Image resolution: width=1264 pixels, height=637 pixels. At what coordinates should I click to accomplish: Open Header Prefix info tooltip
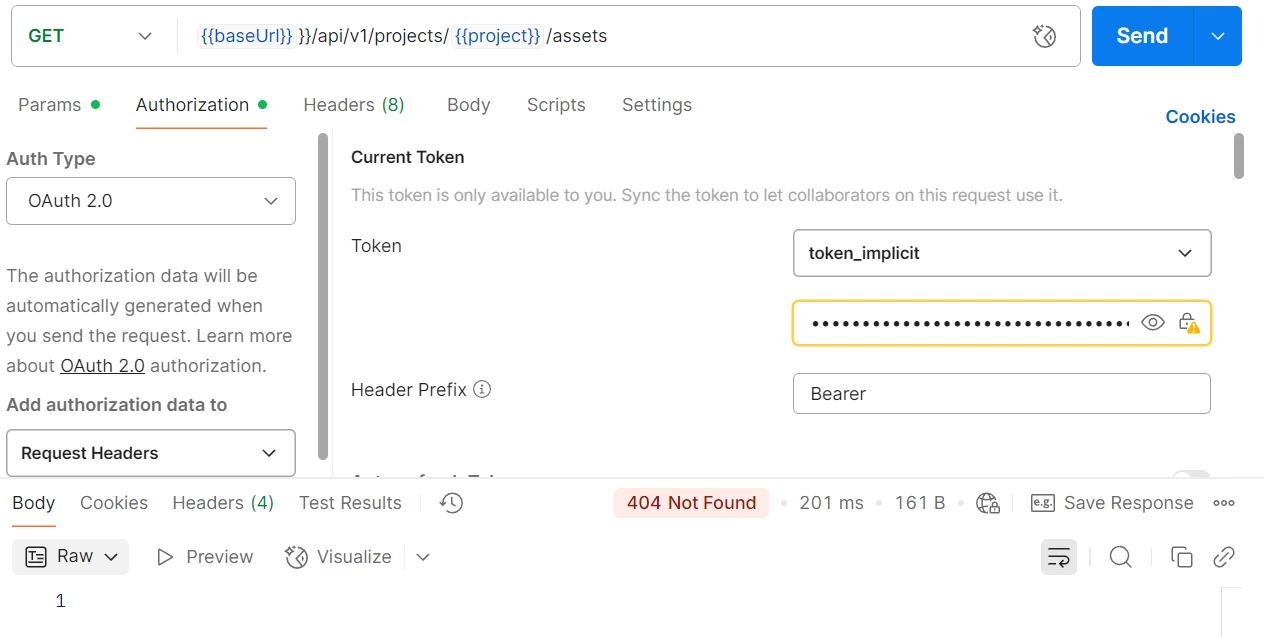coord(482,390)
